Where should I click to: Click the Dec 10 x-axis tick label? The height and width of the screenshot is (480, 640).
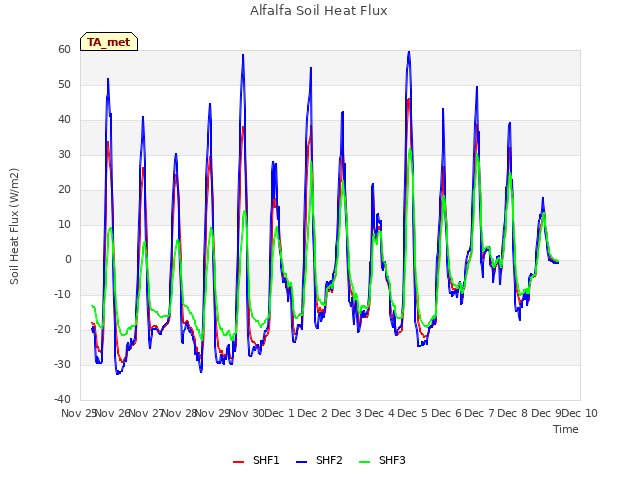(580, 413)
